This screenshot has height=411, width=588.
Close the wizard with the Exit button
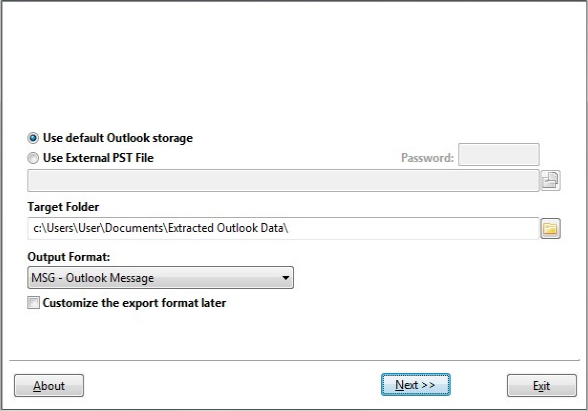(x=542, y=386)
